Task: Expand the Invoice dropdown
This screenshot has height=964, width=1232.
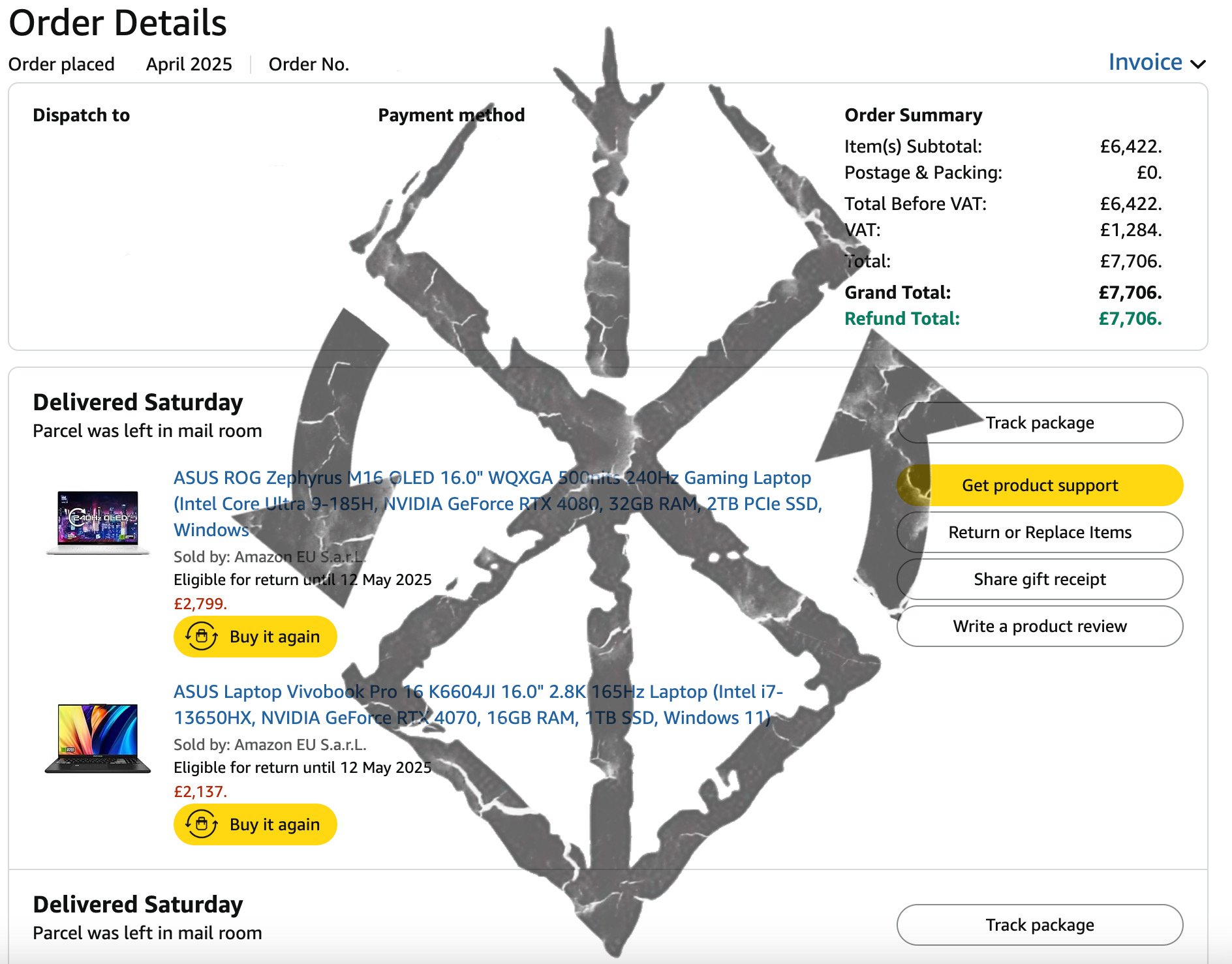Action: pos(1157,63)
